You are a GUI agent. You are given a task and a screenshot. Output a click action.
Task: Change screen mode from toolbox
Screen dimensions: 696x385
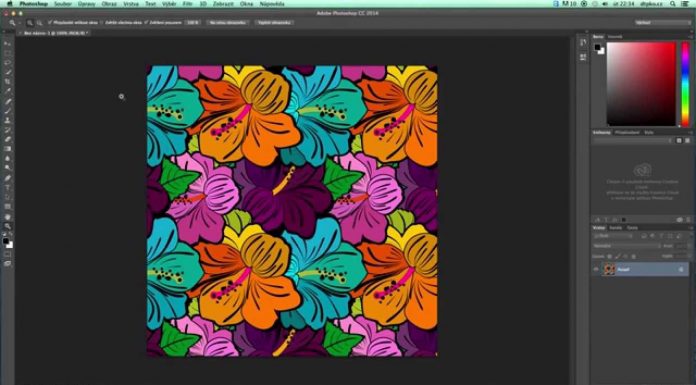(x=8, y=264)
